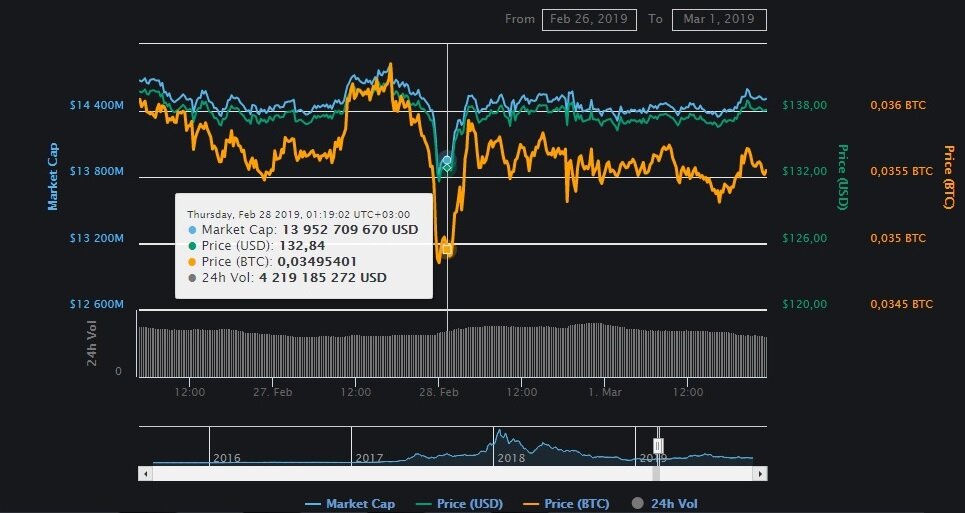Click the Price (BTC) vertical axis title
The width and height of the screenshot is (965, 513).
(x=948, y=177)
